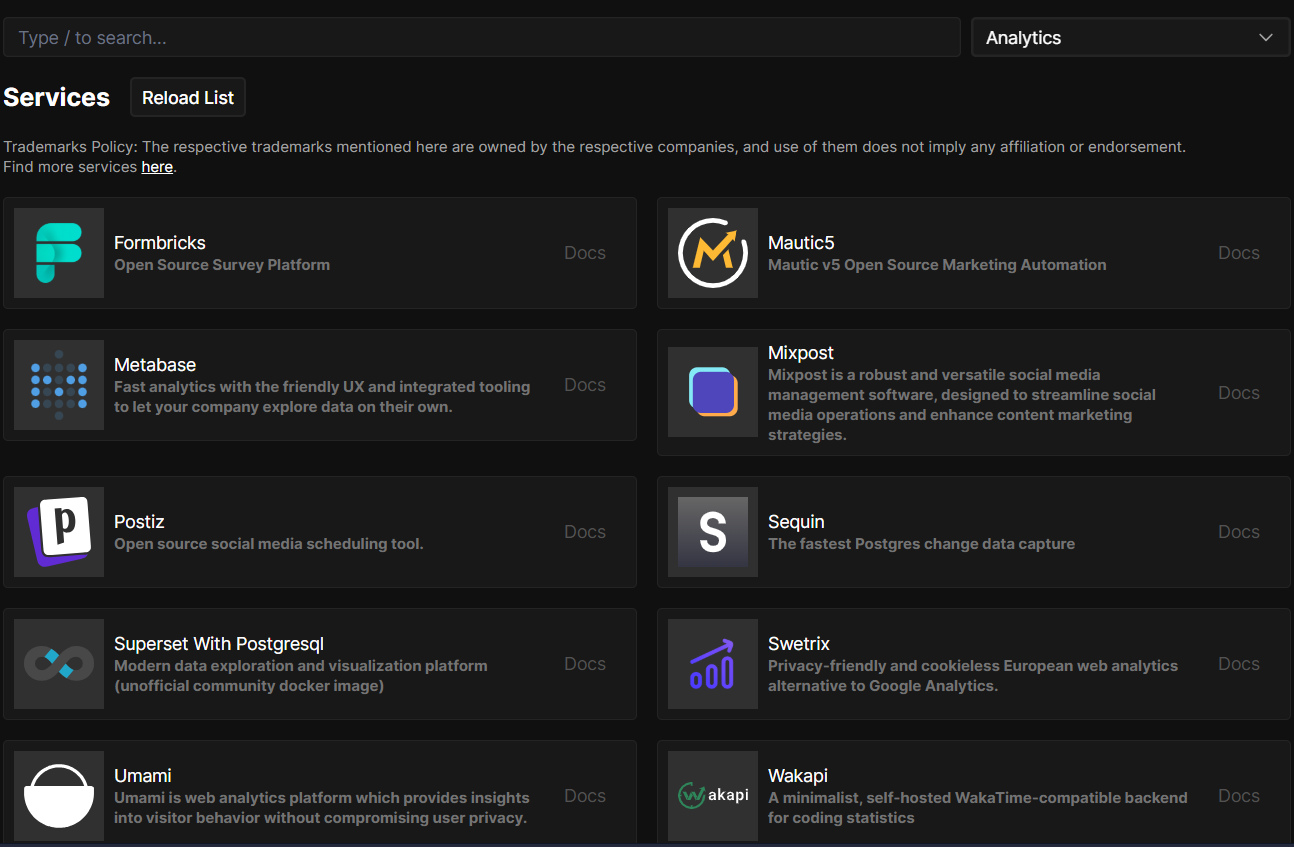Screen dimensions: 1294x847
Task: Select the Formbricks service icon
Action: pyautogui.click(x=58, y=253)
